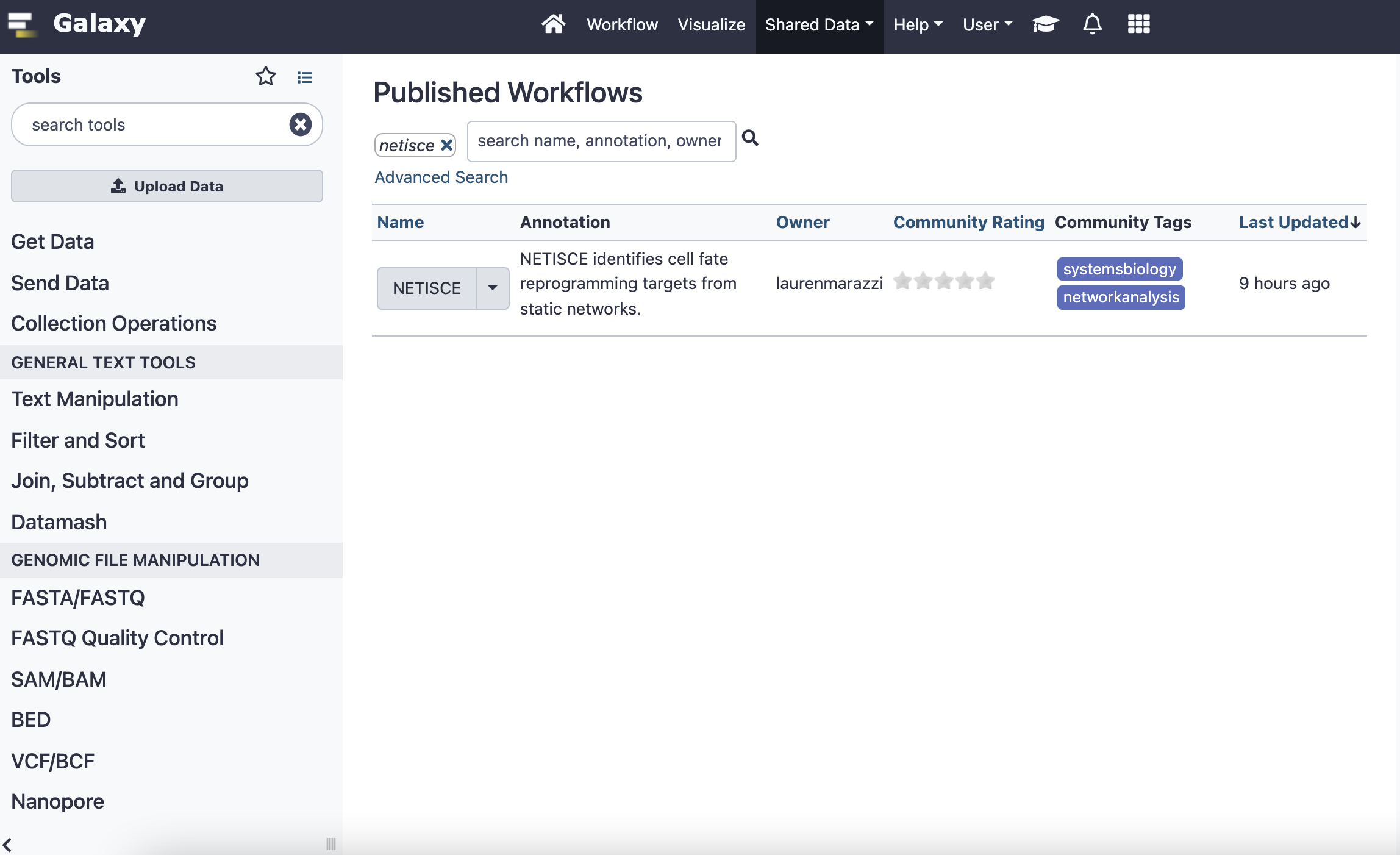Rate the NETISCE workflow one star
The width and height of the screenshot is (1400, 855).
(902, 281)
